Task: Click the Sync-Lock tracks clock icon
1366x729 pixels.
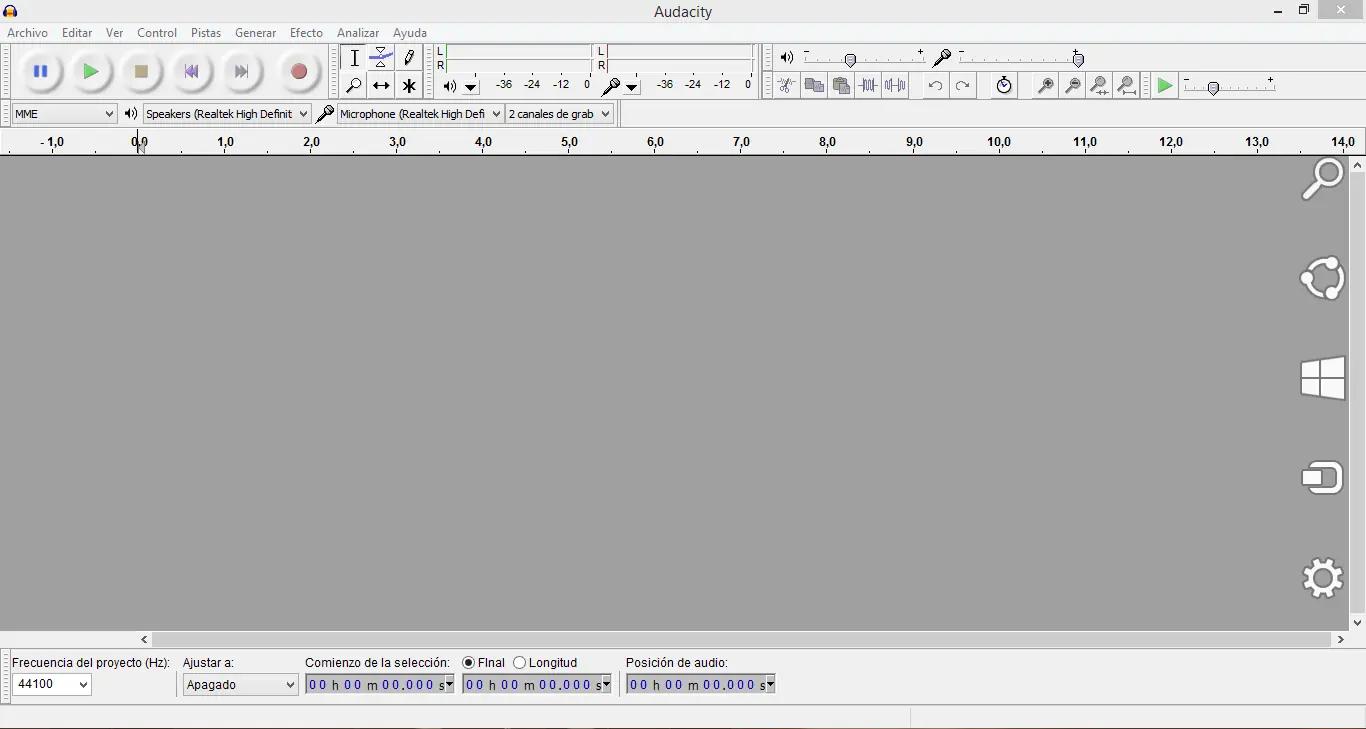Action: pyautogui.click(x=1004, y=86)
